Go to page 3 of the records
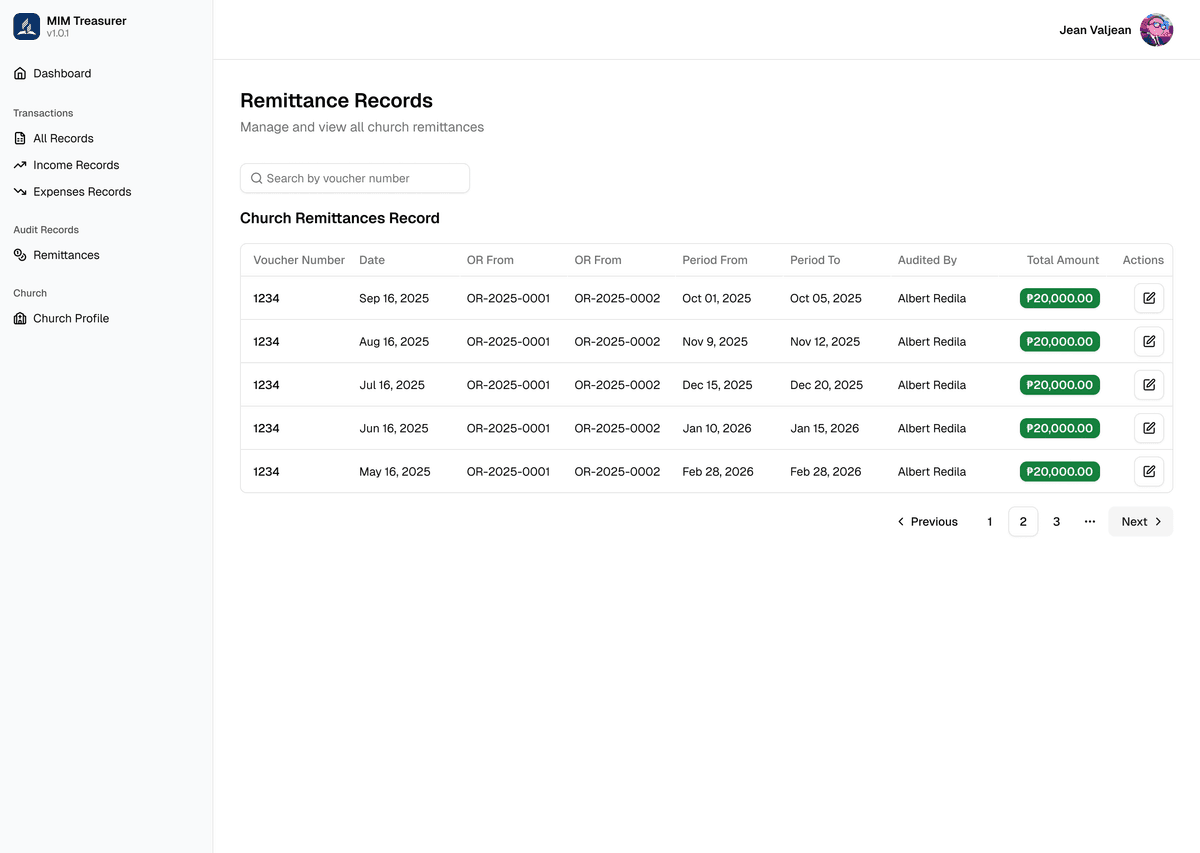Image resolution: width=1200 pixels, height=853 pixels. 1056,521
